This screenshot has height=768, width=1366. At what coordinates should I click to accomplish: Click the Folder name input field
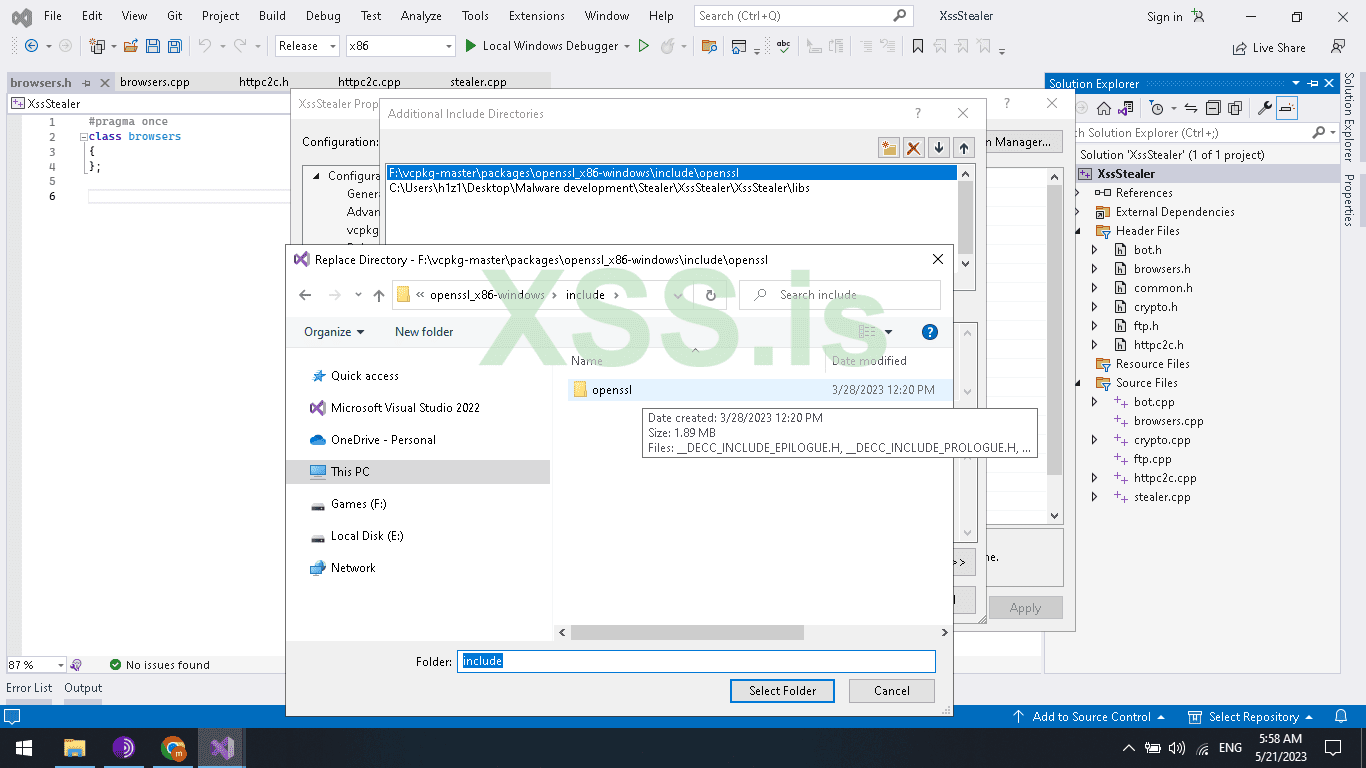[696, 661]
